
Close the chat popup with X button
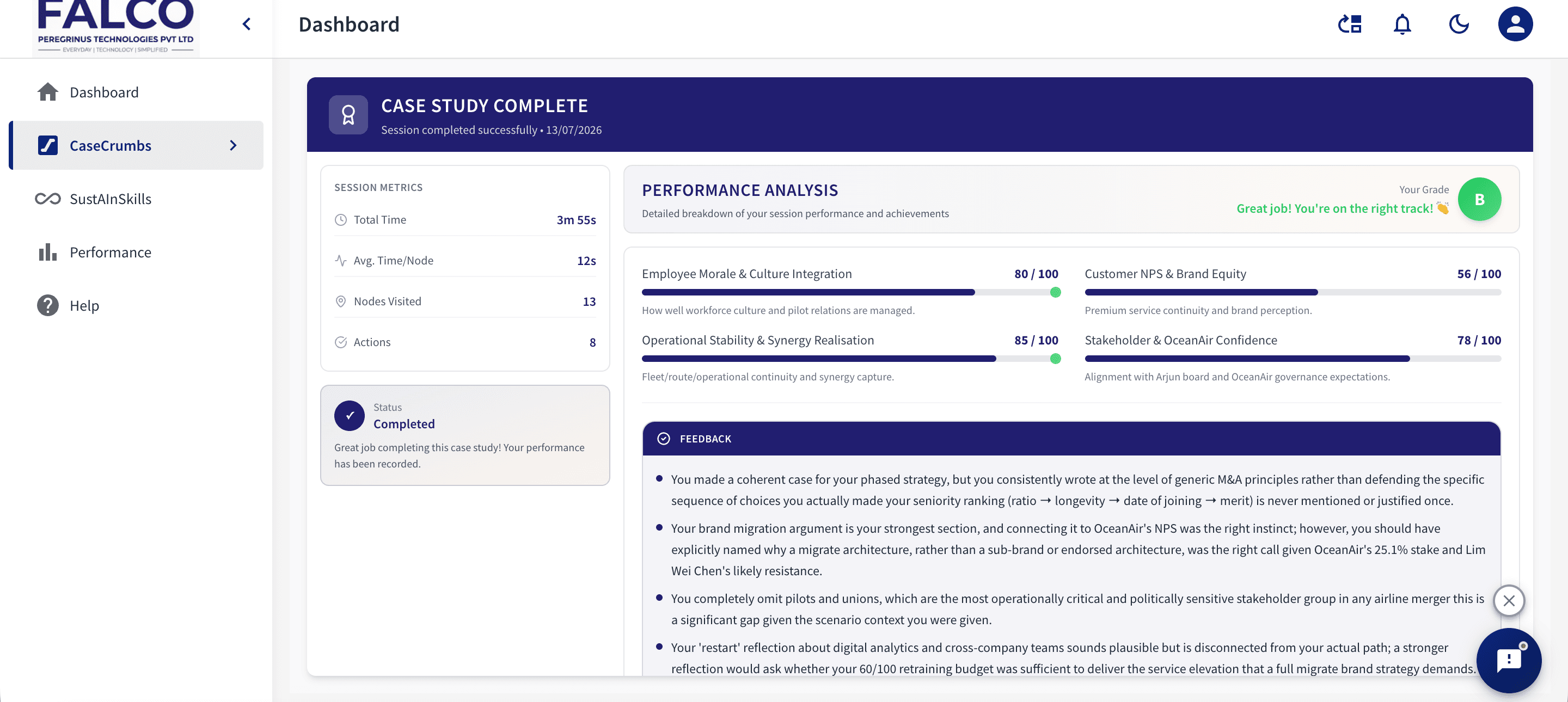coord(1508,601)
